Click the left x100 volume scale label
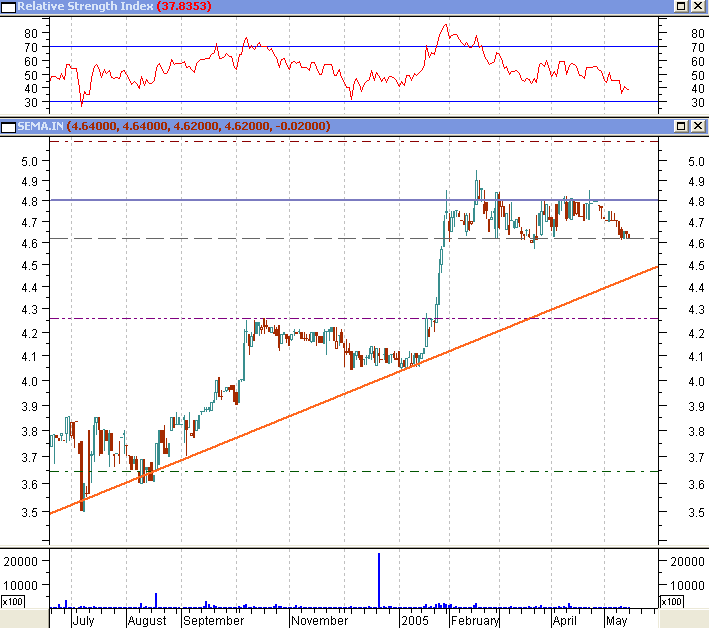Image resolution: width=709 pixels, height=628 pixels. coord(13,602)
